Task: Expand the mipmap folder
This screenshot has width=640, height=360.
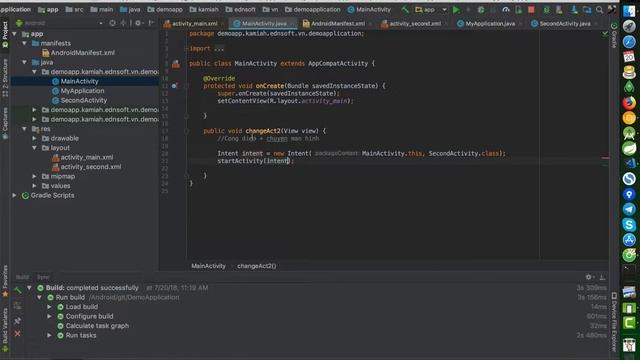Action: [x=35, y=176]
